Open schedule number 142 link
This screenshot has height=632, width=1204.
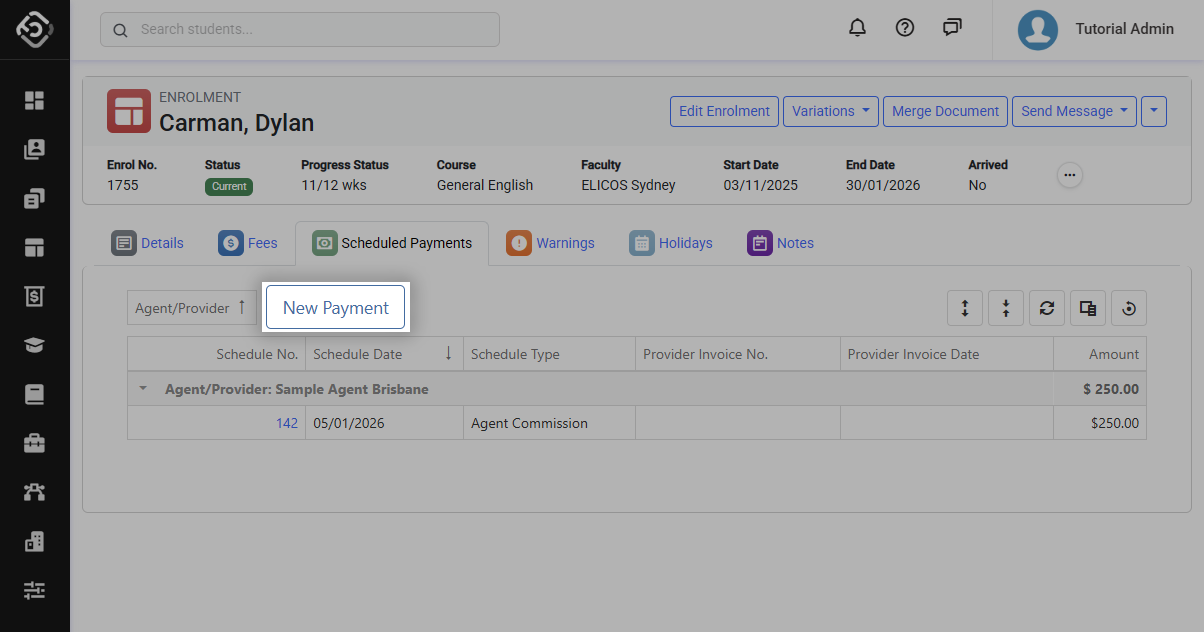click(287, 423)
